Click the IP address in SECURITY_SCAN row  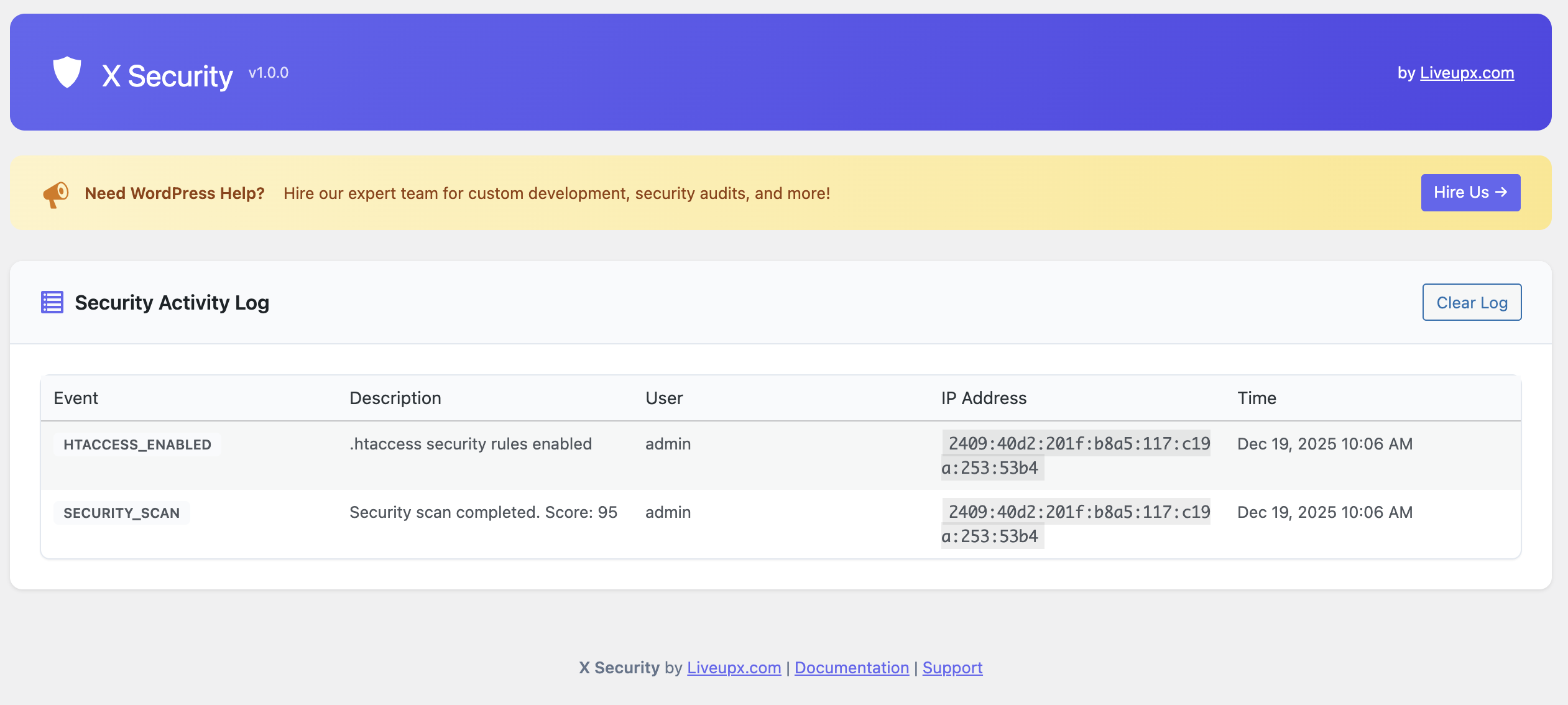pyautogui.click(x=1076, y=523)
